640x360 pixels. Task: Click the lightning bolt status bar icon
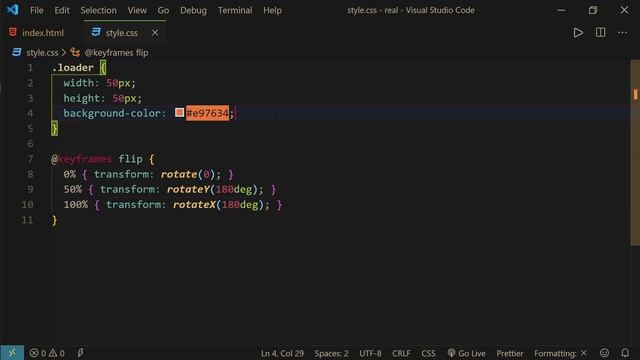[x=80, y=353]
